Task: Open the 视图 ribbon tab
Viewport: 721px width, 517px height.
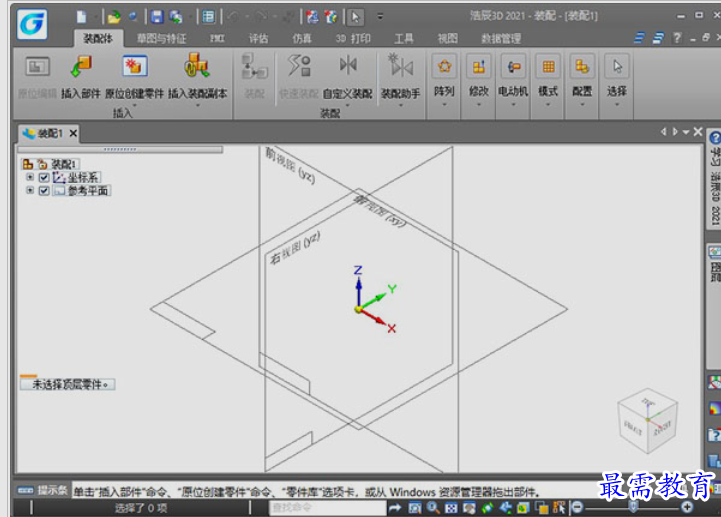Action: [x=447, y=39]
